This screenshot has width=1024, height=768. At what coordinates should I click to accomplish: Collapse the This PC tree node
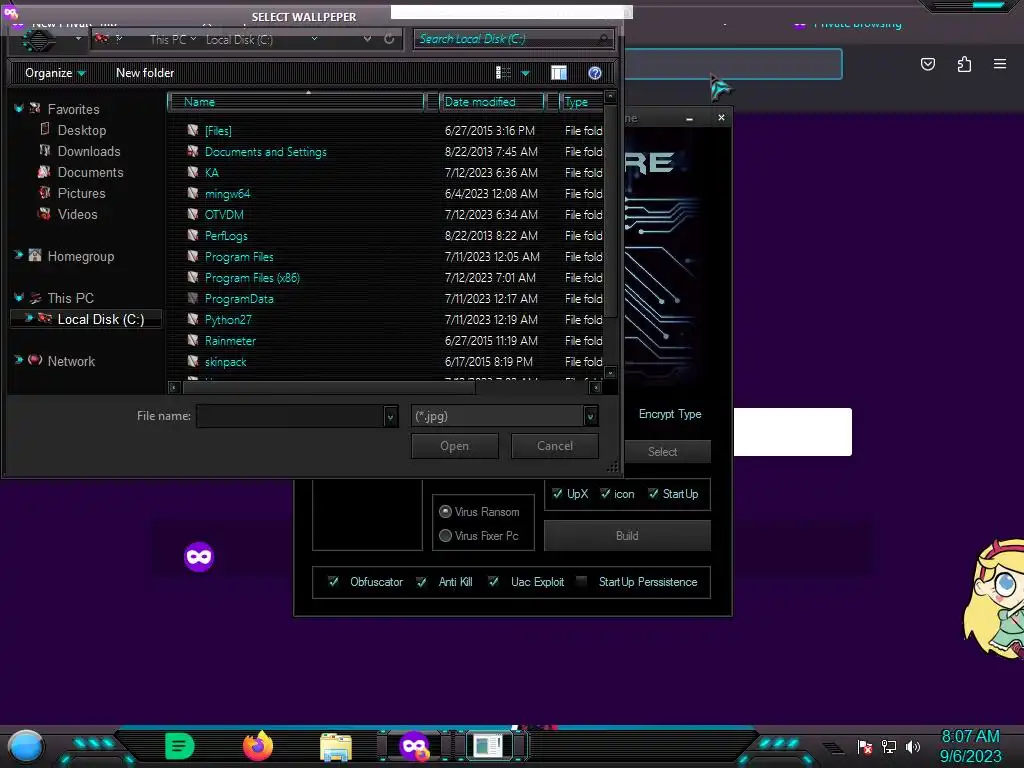coord(18,298)
